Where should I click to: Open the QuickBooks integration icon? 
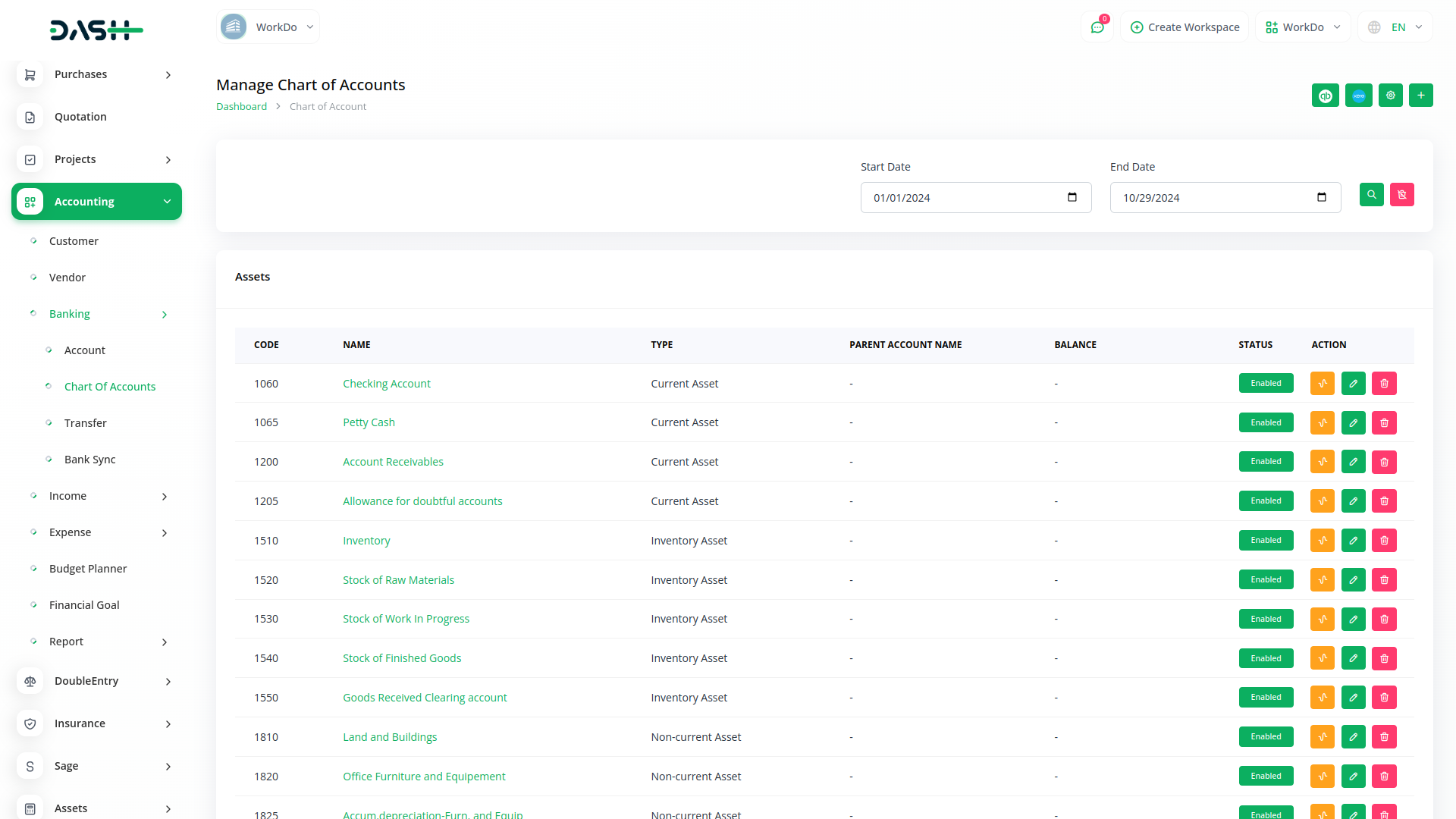pyautogui.click(x=1325, y=96)
